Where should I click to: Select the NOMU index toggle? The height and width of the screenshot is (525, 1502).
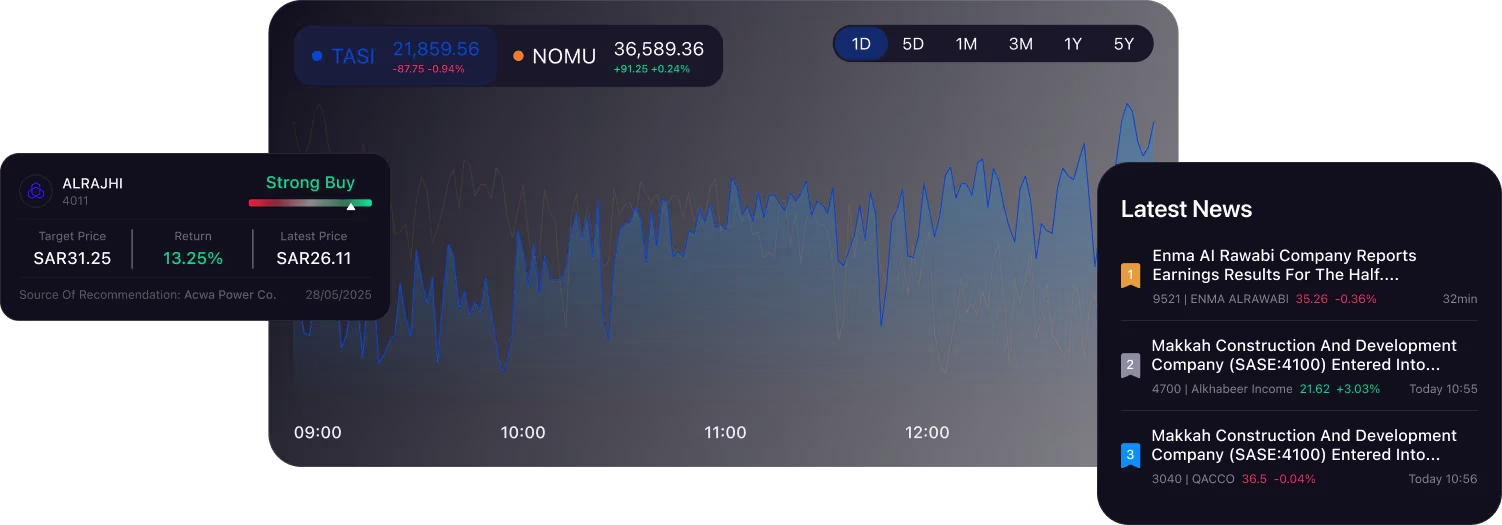609,56
